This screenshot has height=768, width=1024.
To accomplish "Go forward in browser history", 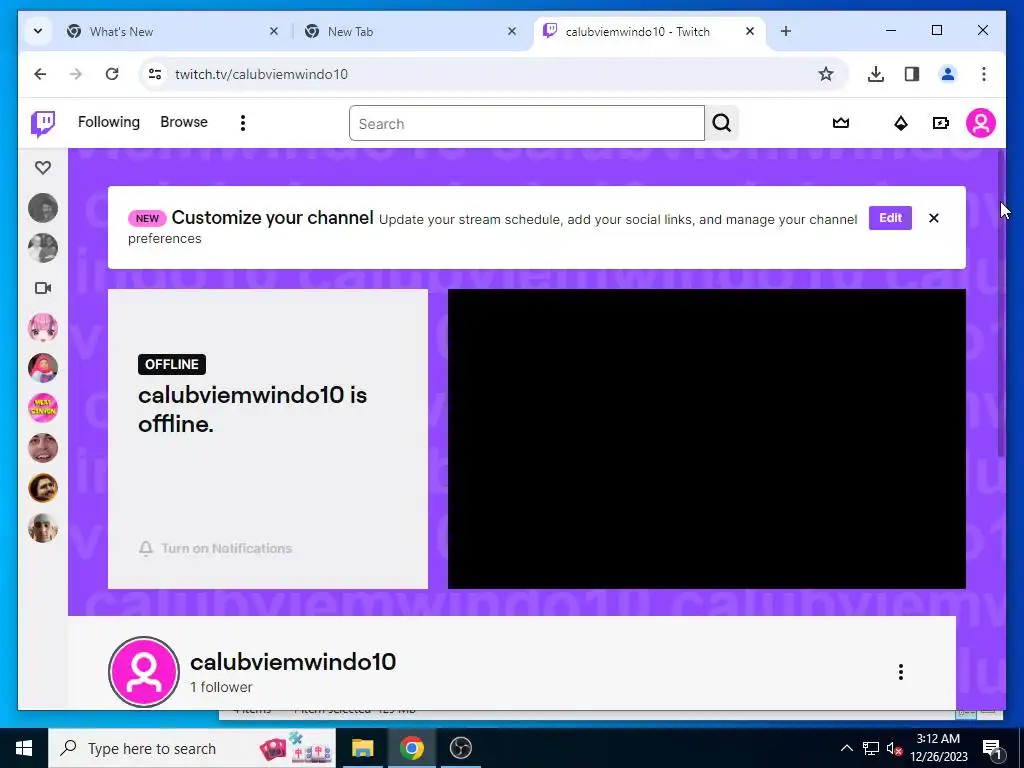I will pos(76,74).
